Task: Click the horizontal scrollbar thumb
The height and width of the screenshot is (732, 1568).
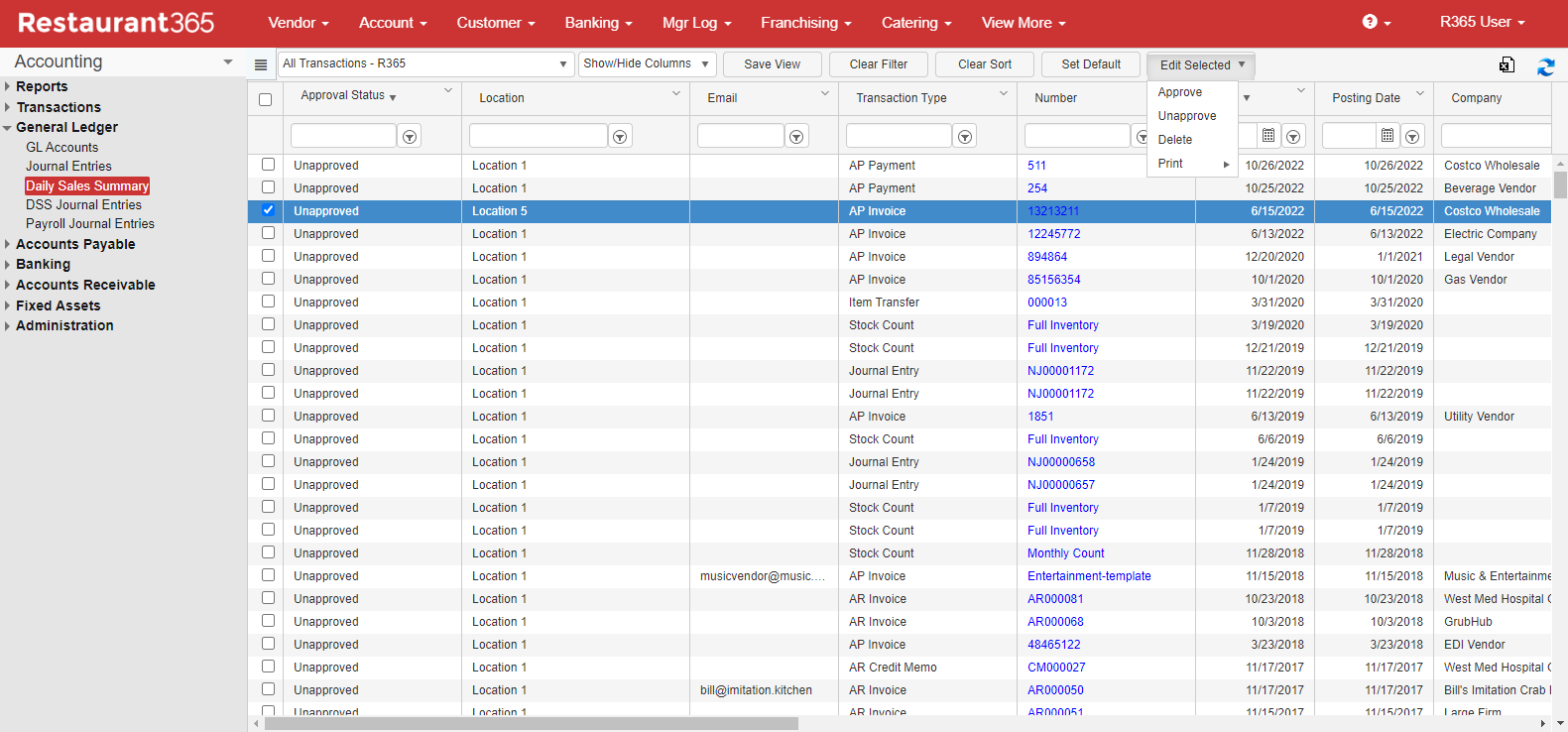Action: [532, 724]
